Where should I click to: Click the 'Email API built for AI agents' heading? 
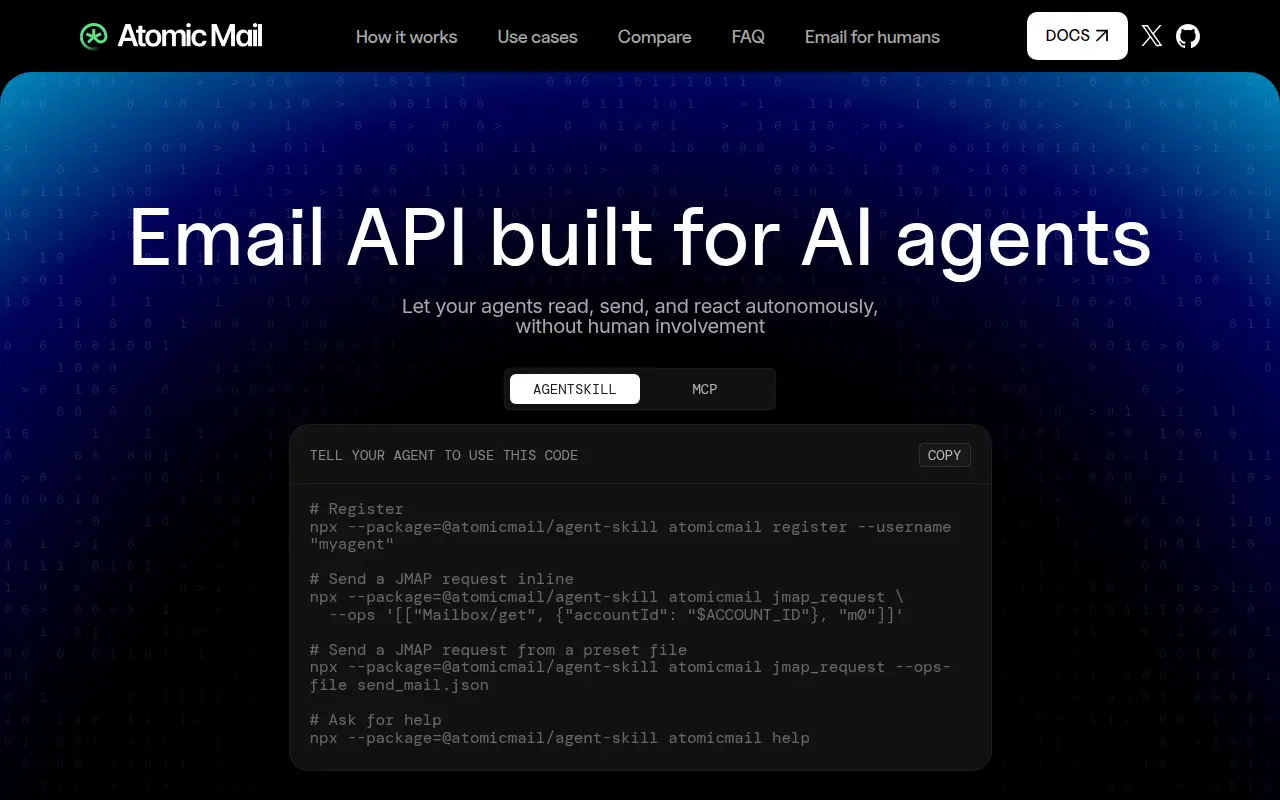tap(640, 238)
